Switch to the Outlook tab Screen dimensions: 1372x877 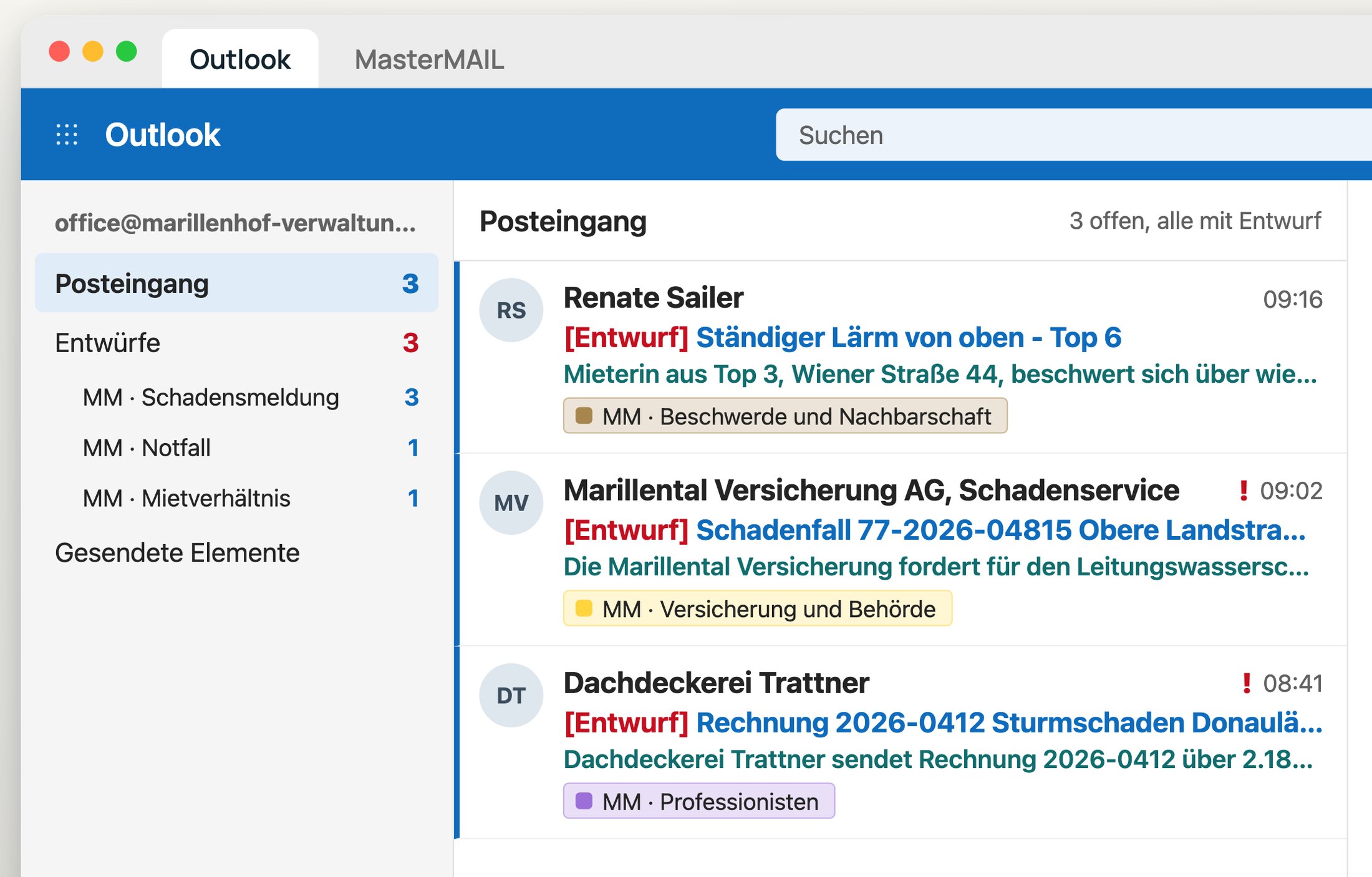click(240, 60)
